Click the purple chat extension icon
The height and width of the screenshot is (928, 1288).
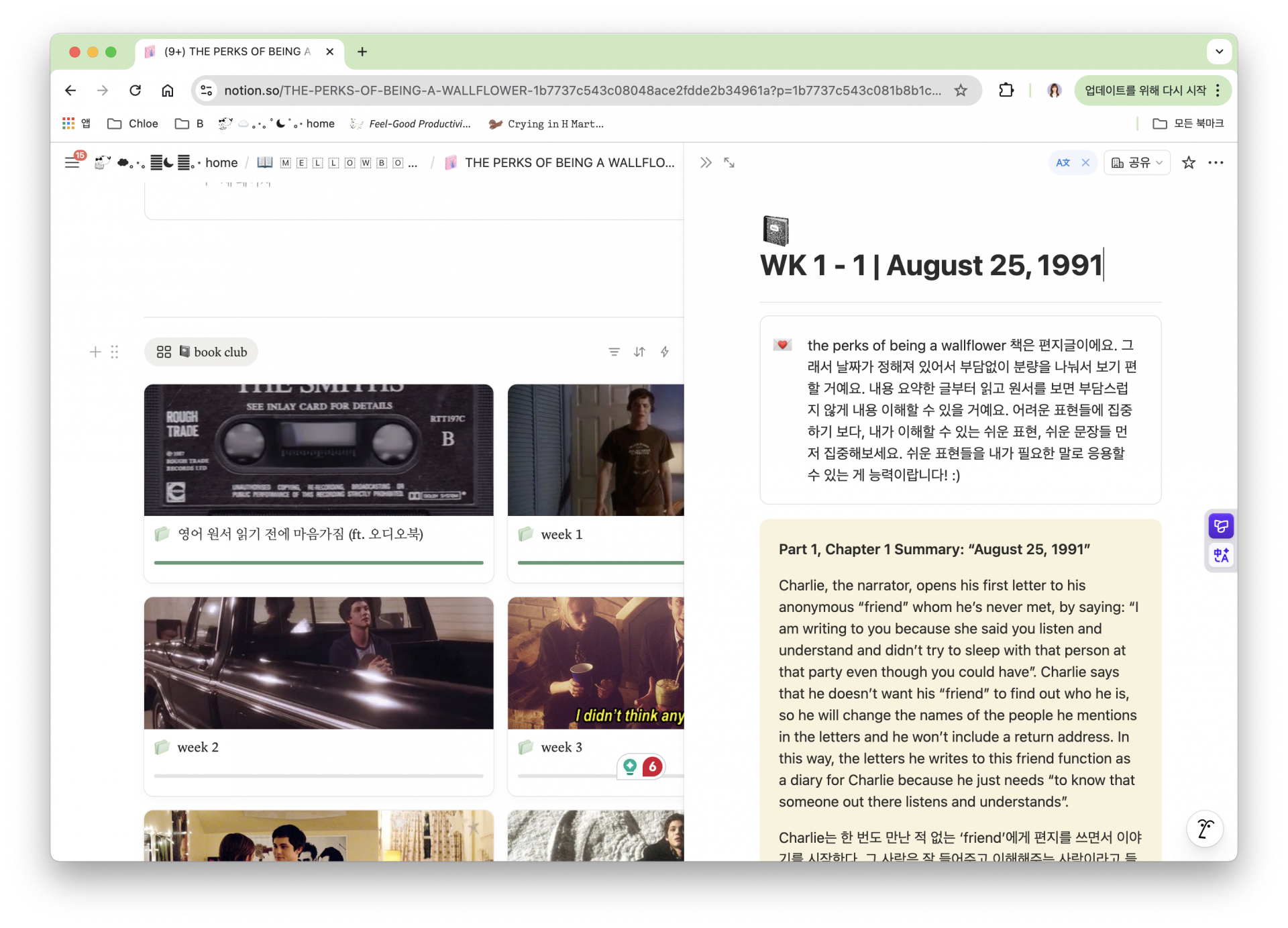tap(1221, 526)
